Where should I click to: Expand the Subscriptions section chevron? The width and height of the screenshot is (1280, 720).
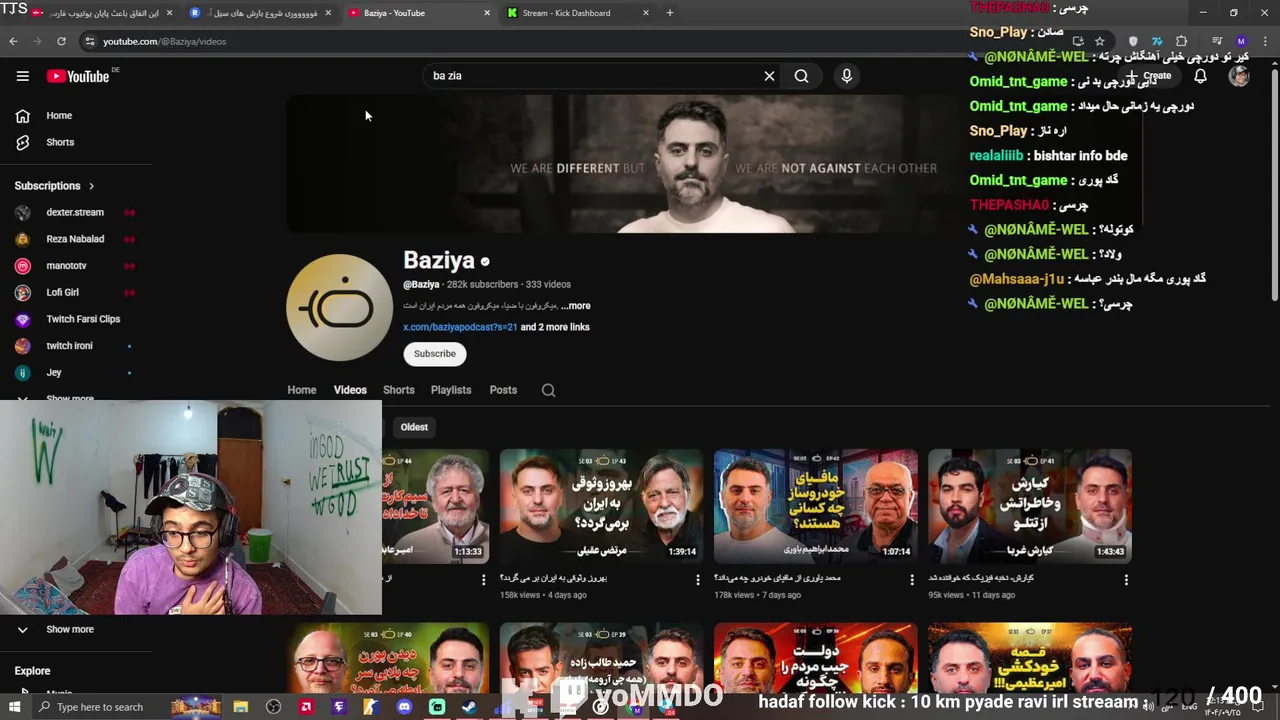point(91,186)
